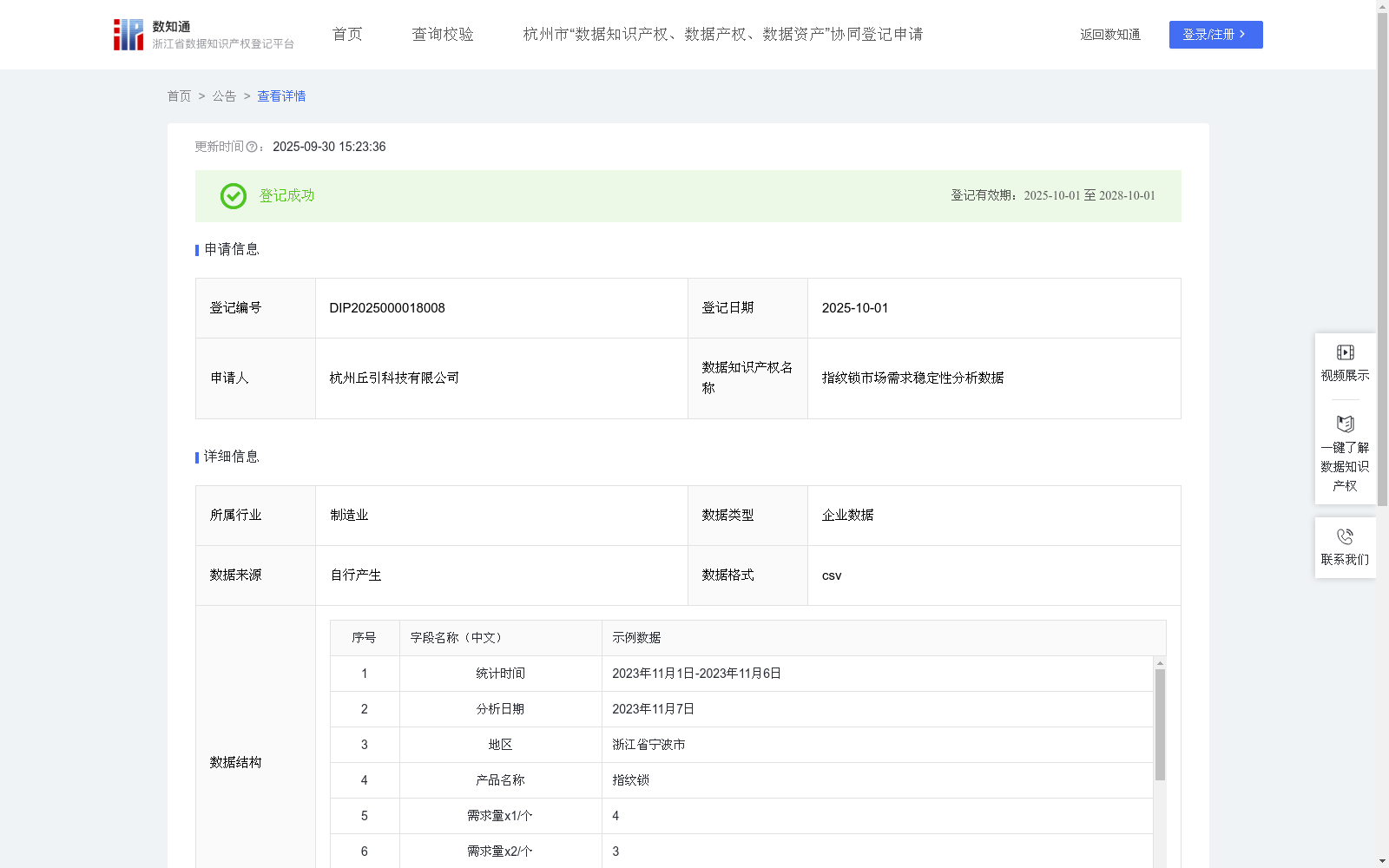Click the data structure table scrollbar thumb
Screen dimensions: 1389x868
(x=1160, y=725)
